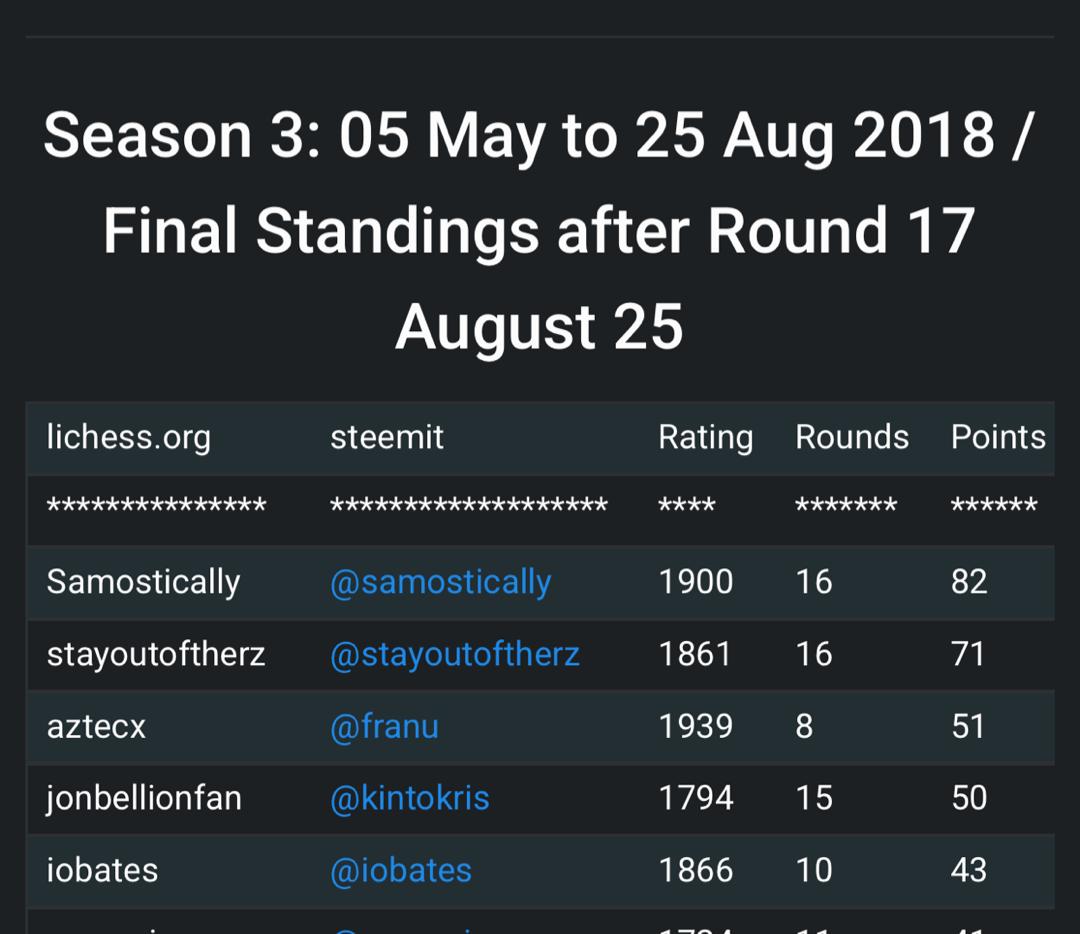Viewport: 1080px width, 934px height.
Task: Visit the @franu steemit profile
Action: coord(384,727)
